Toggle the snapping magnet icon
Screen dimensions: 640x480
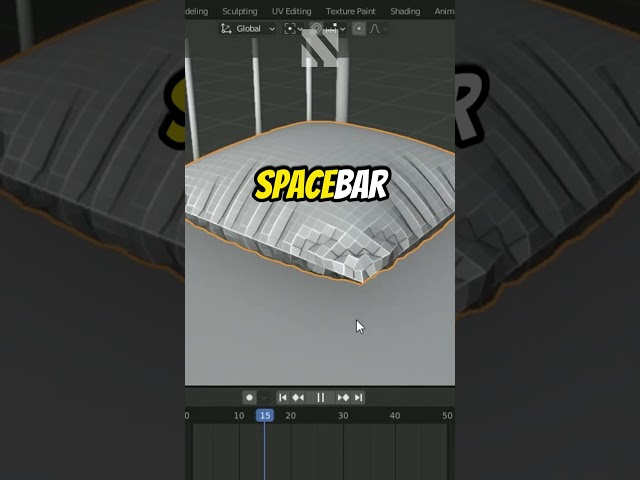point(316,29)
